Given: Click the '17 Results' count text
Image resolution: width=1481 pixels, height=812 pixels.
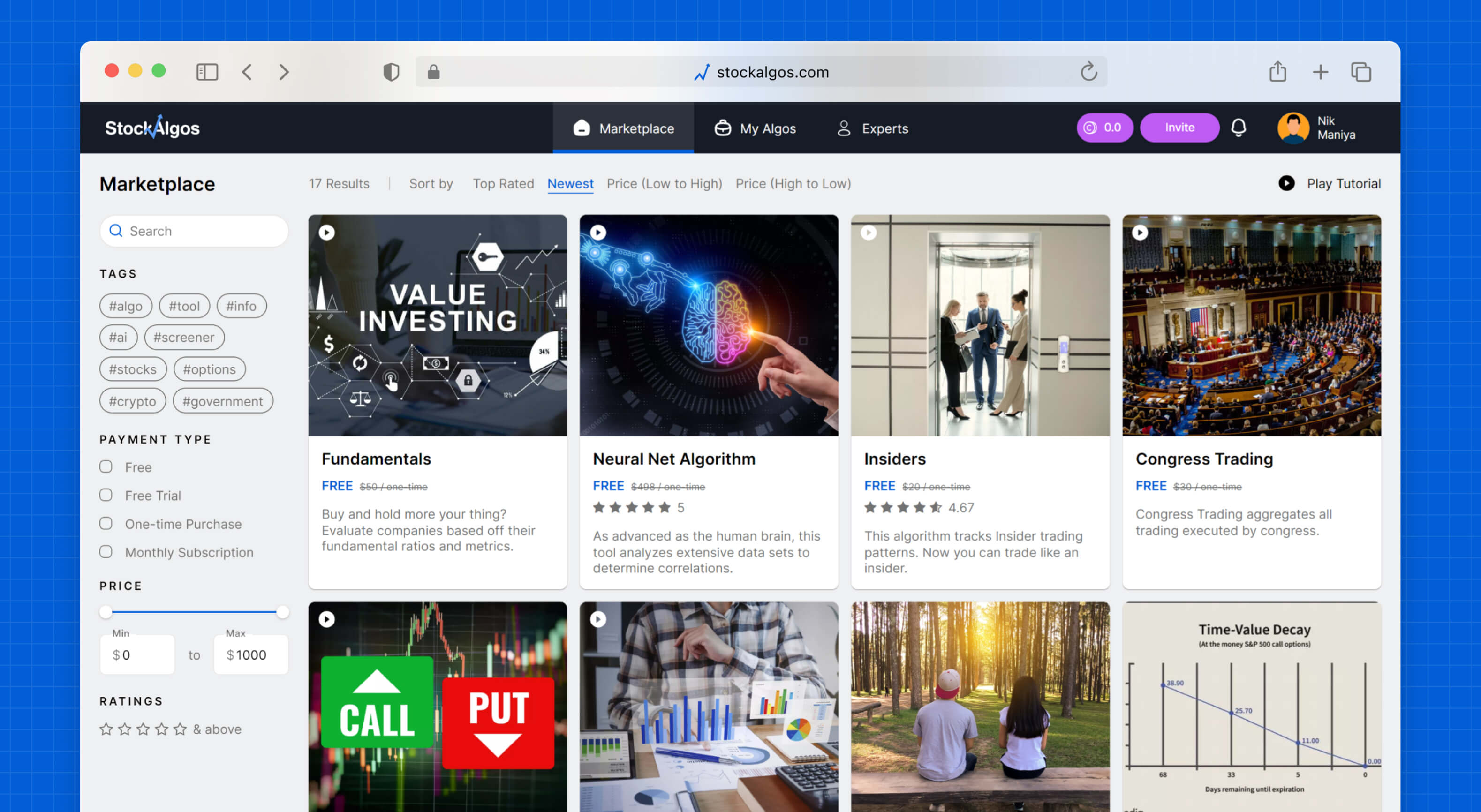Looking at the screenshot, I should pyautogui.click(x=339, y=184).
